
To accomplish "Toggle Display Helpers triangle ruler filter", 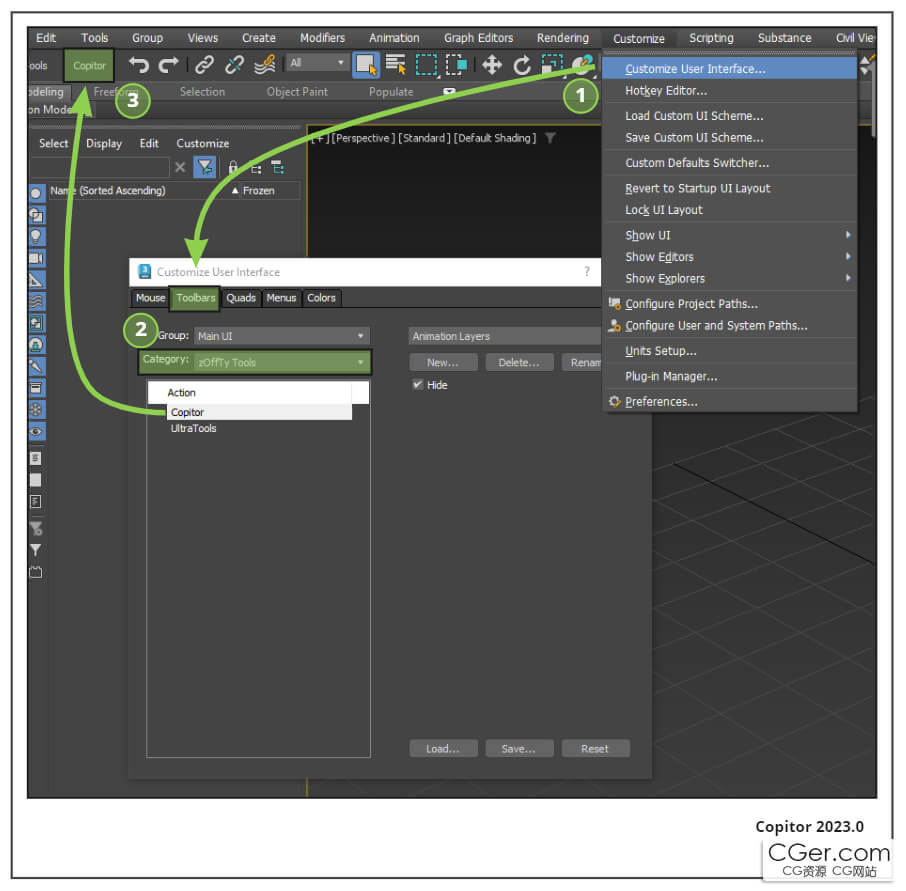I will coord(36,280).
